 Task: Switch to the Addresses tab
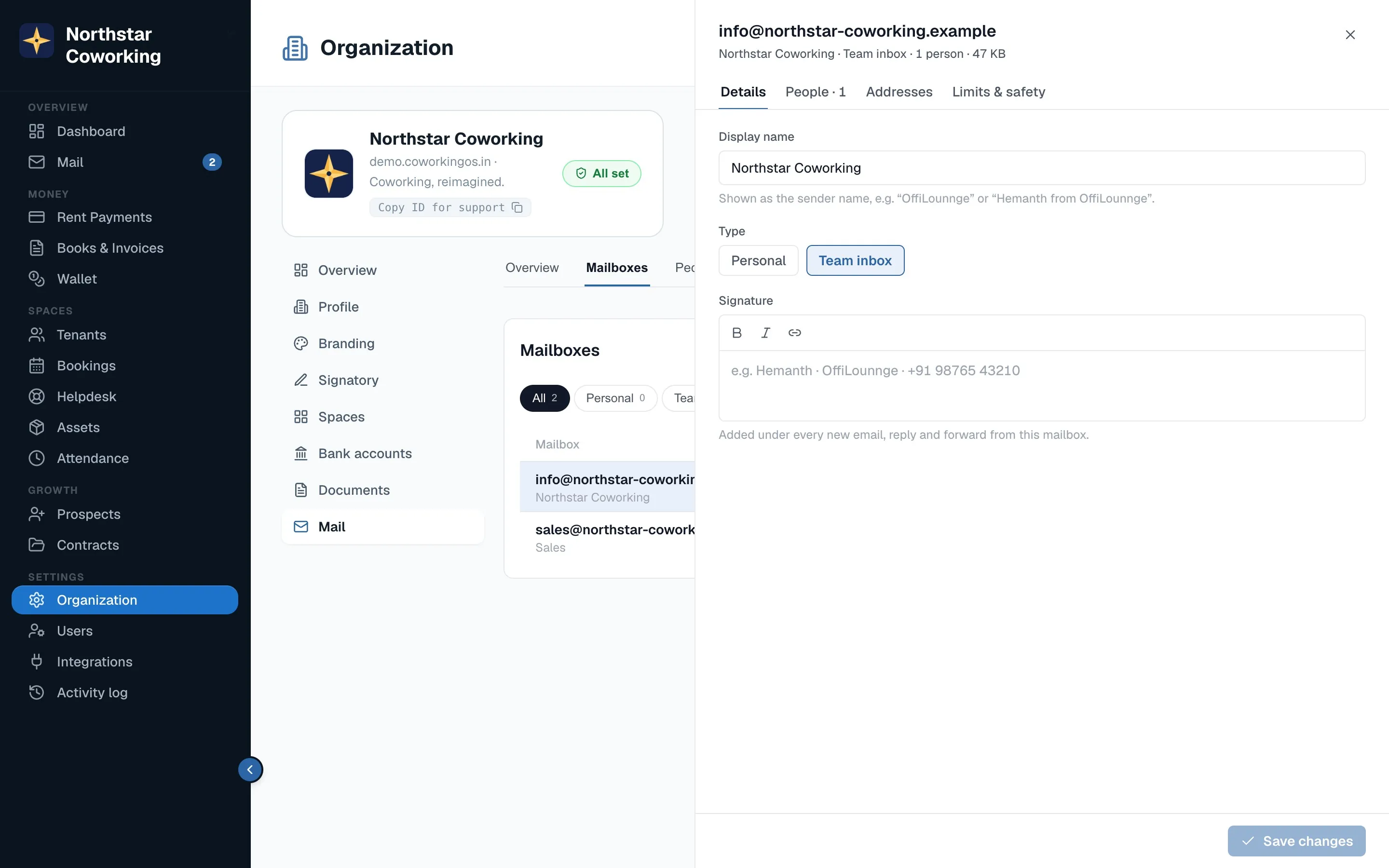pyautogui.click(x=899, y=92)
